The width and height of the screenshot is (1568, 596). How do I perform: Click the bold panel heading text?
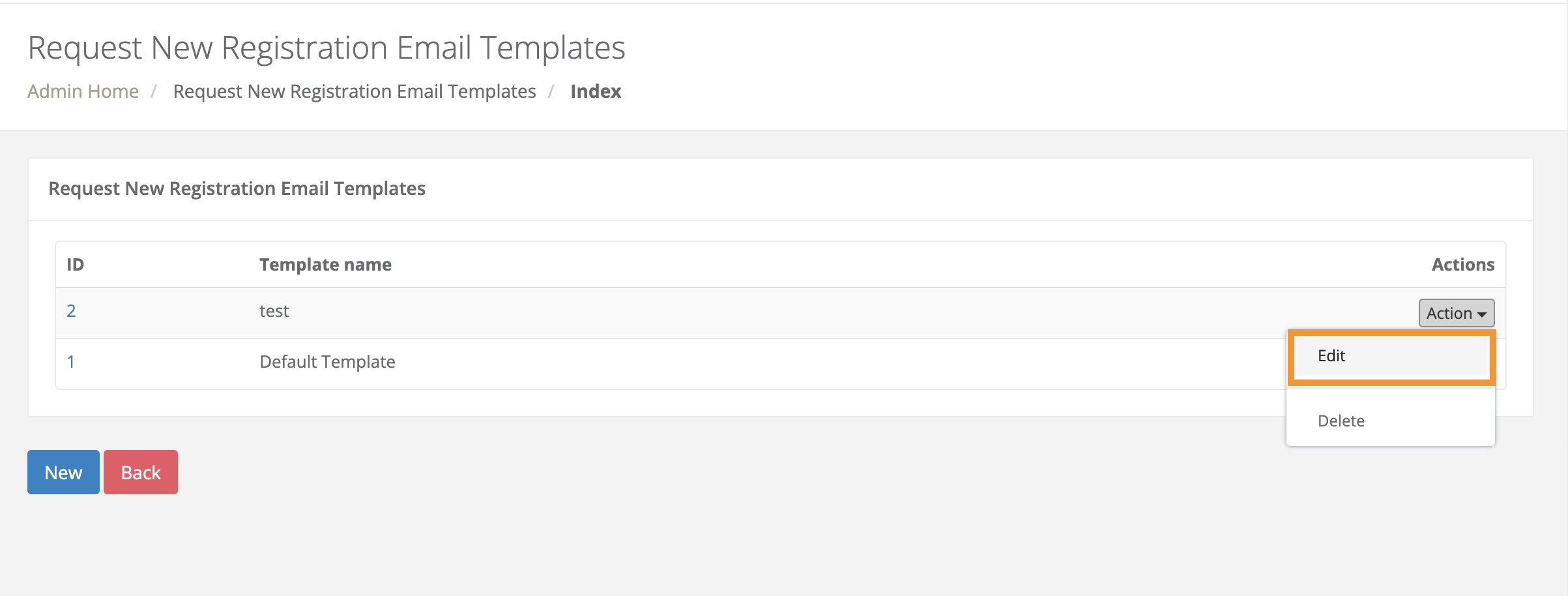(x=237, y=188)
